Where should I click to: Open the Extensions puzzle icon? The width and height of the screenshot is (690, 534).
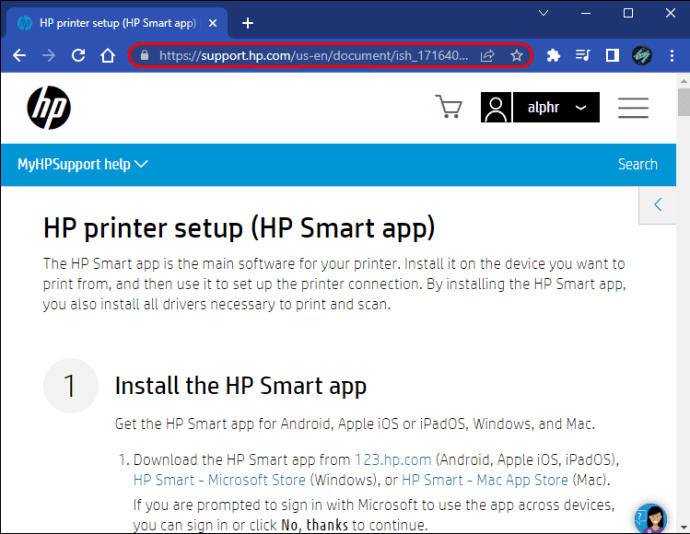(x=553, y=55)
